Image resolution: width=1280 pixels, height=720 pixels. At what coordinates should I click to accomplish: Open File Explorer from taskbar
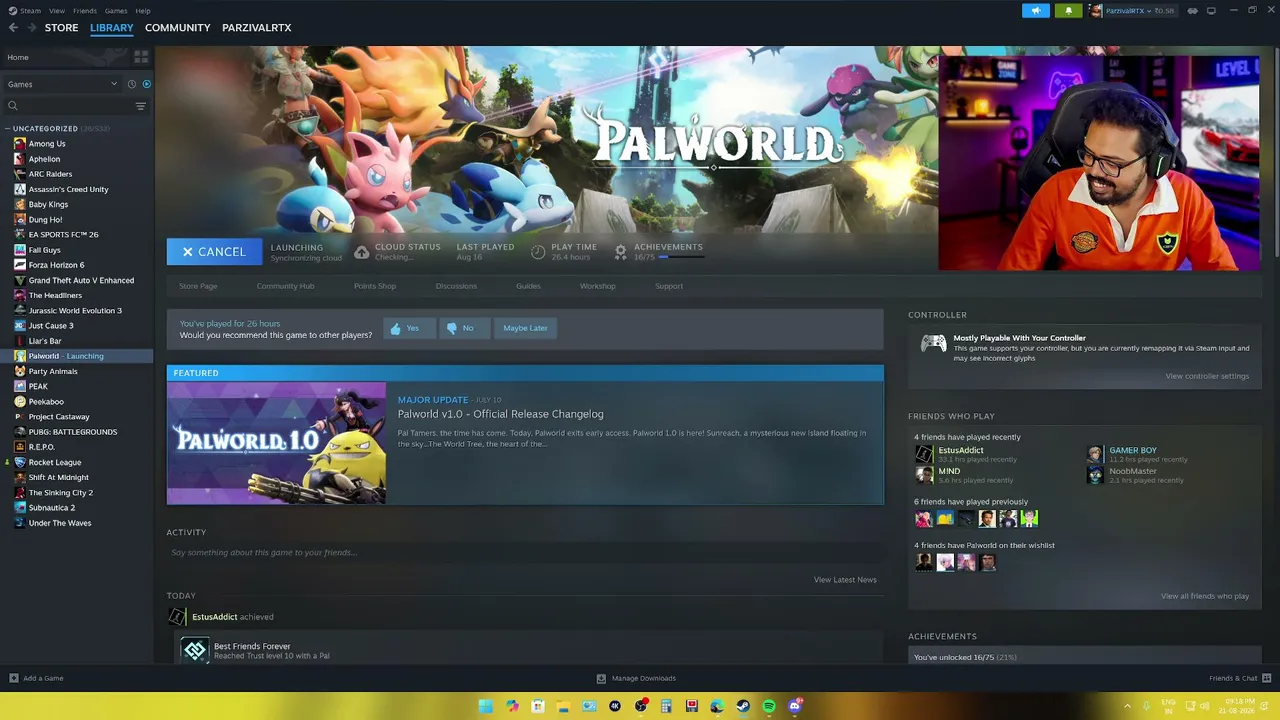[x=563, y=706]
